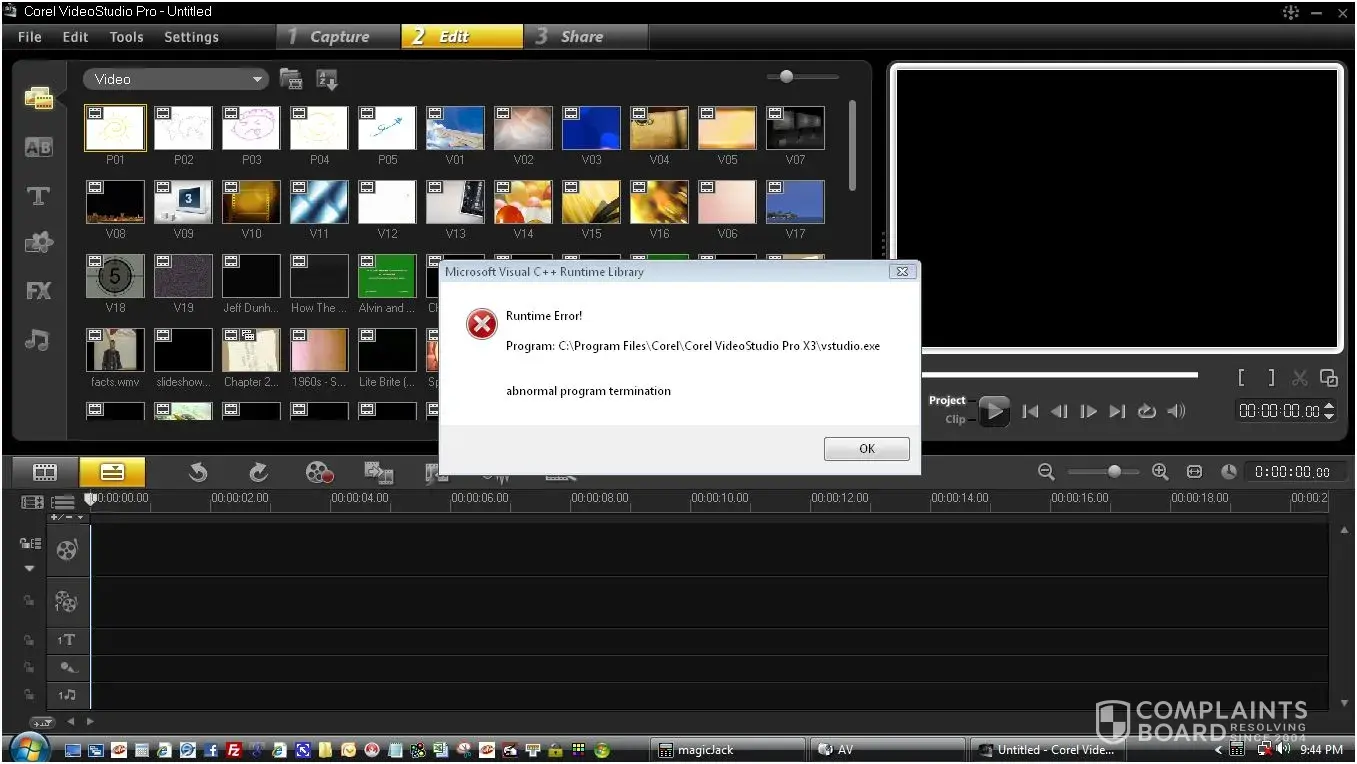Expand the Video library category dropdown
The height and width of the screenshot is (764, 1357).
pos(258,79)
